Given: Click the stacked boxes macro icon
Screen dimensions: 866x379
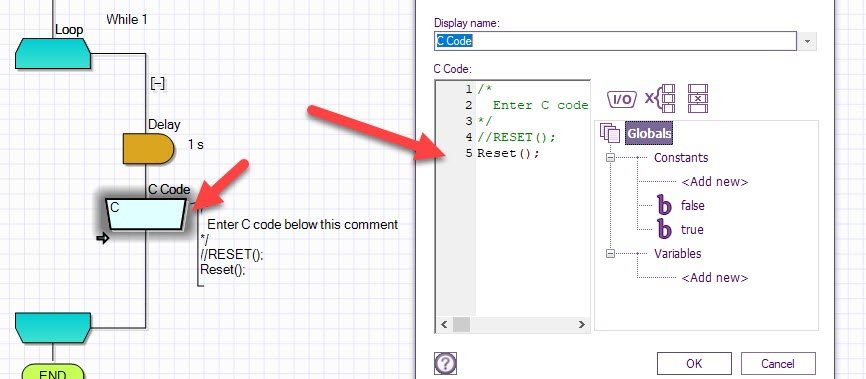Looking at the screenshot, I should pos(698,98).
